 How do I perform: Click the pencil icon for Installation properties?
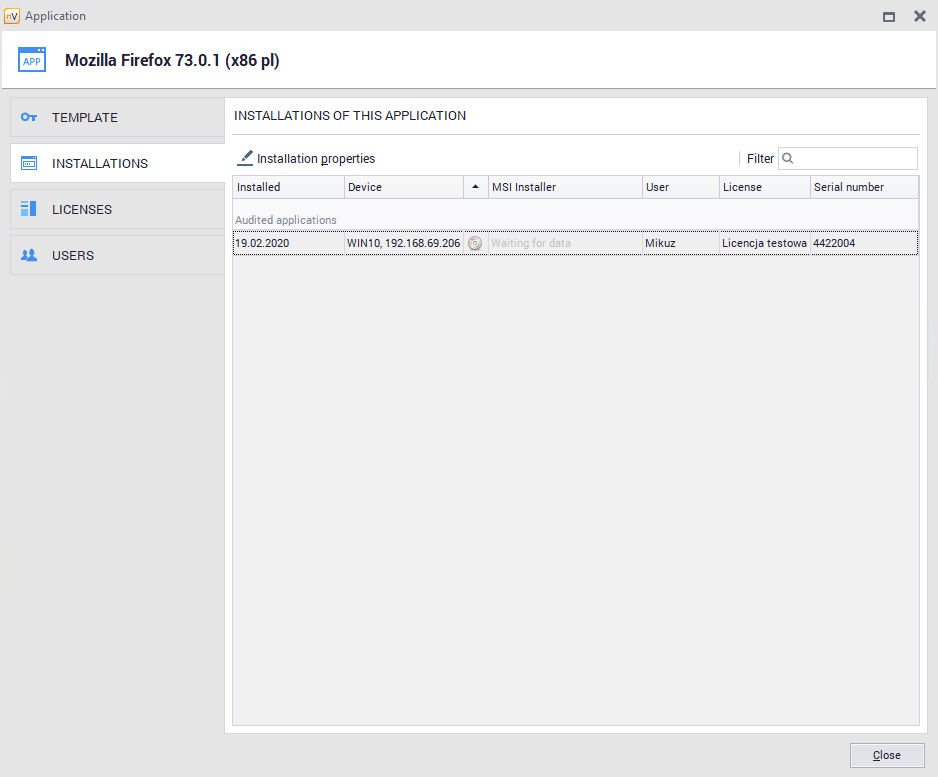[245, 158]
